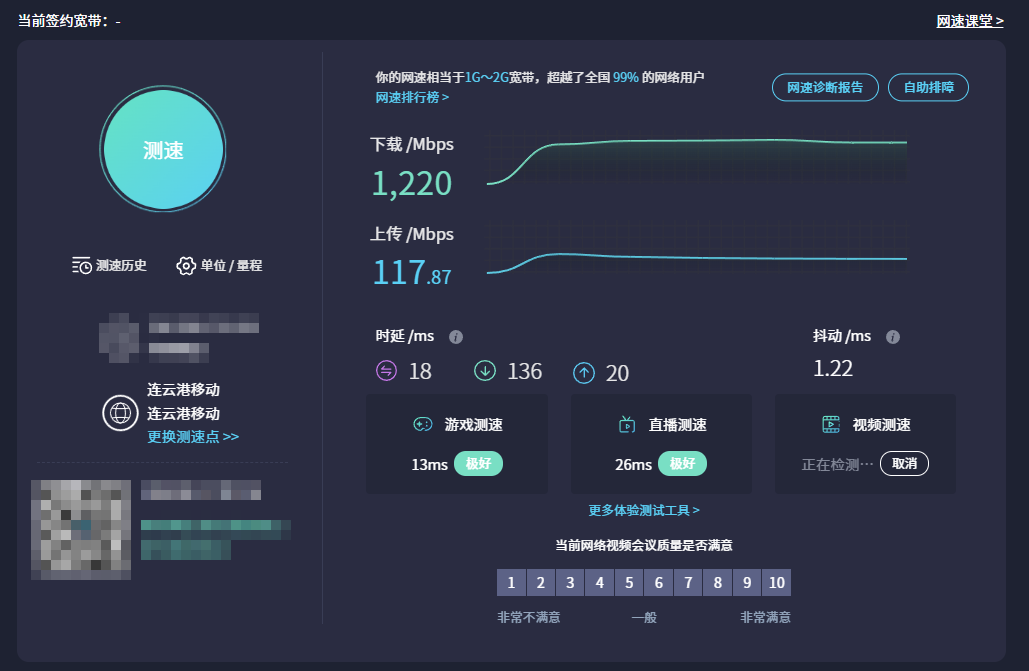Click the QR code thumbnail at bottom left
The image size is (1029, 671).
79,529
